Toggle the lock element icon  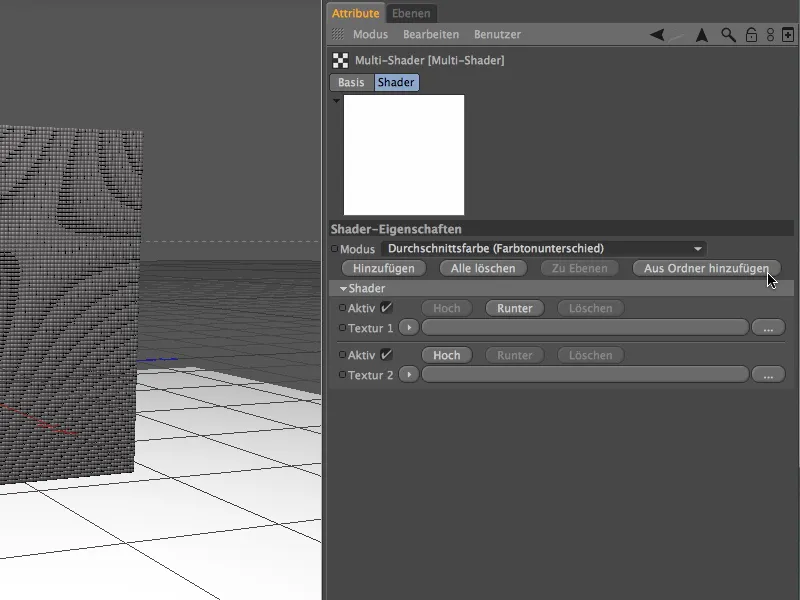click(x=751, y=35)
